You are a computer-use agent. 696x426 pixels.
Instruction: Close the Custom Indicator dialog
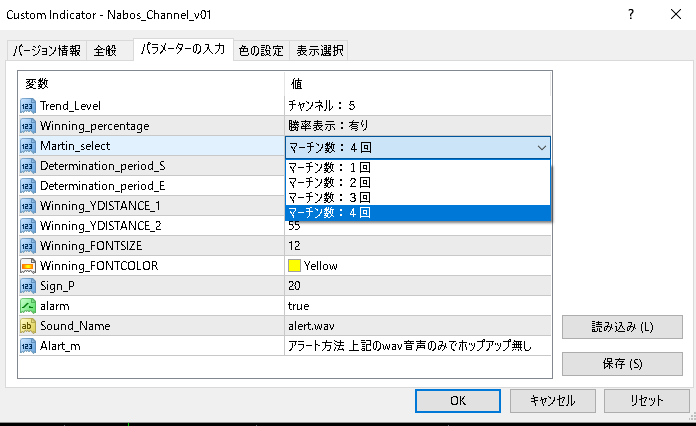click(676, 15)
